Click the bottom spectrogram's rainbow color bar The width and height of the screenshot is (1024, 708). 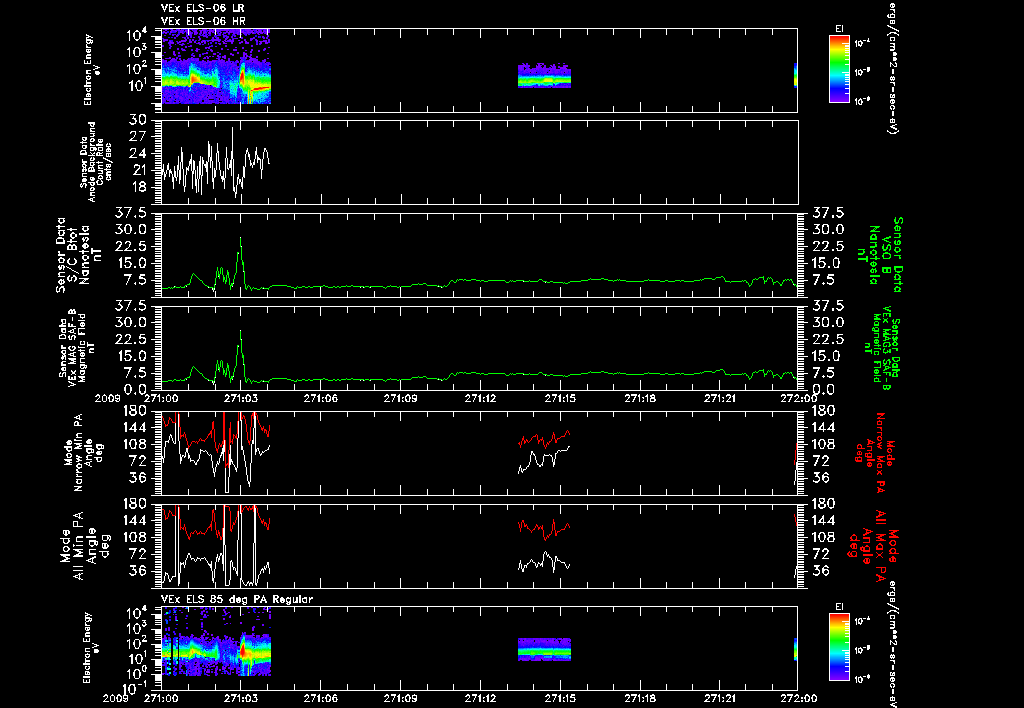839,647
